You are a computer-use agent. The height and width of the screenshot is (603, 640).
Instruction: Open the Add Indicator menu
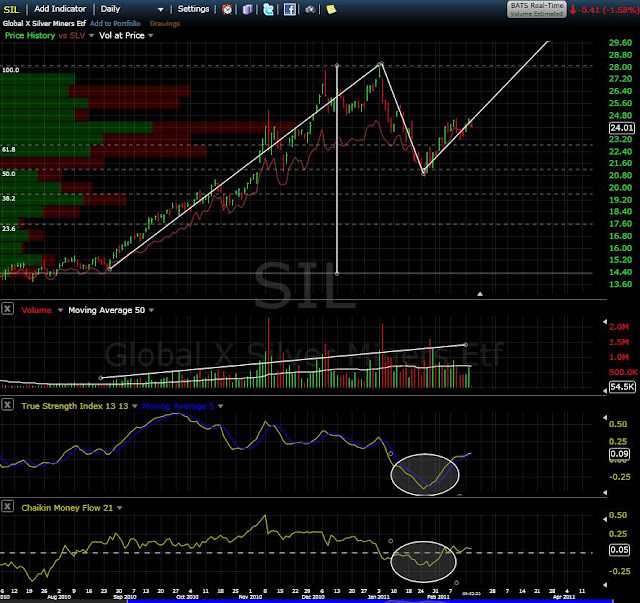pyautogui.click(x=60, y=9)
